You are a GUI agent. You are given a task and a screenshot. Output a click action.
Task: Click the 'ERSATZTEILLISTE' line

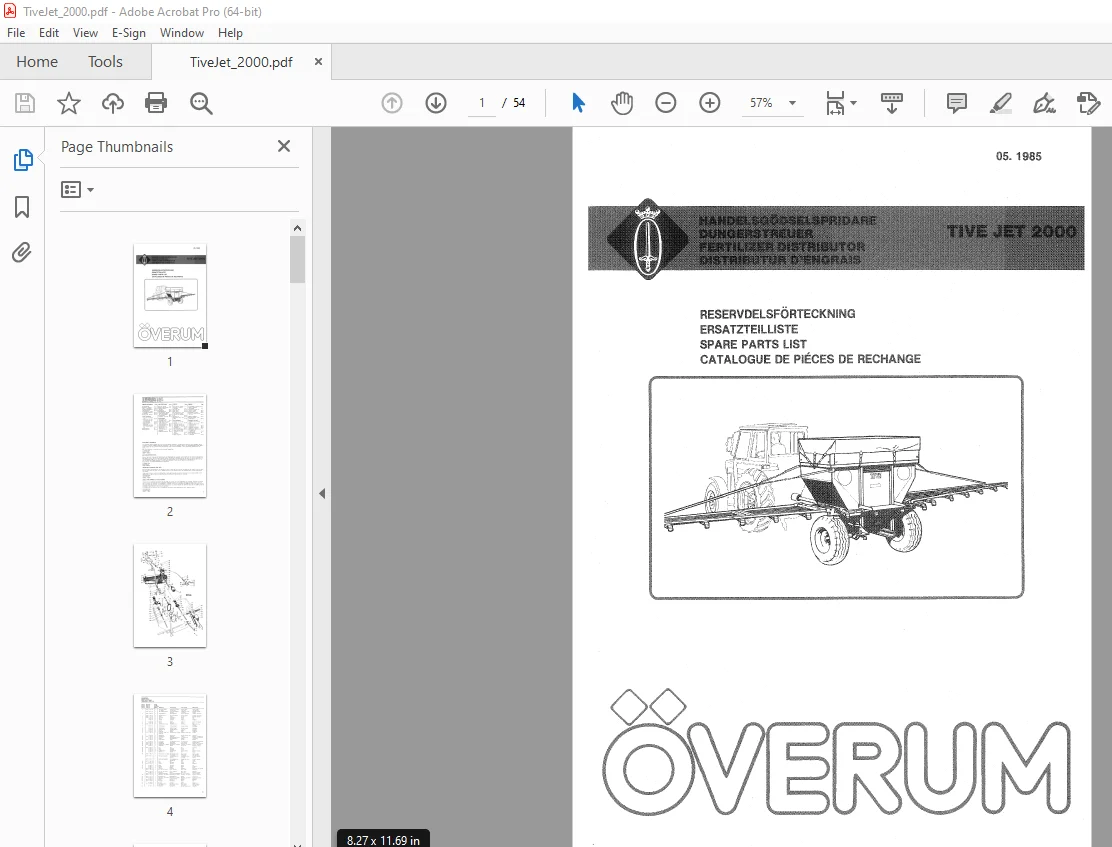point(748,329)
